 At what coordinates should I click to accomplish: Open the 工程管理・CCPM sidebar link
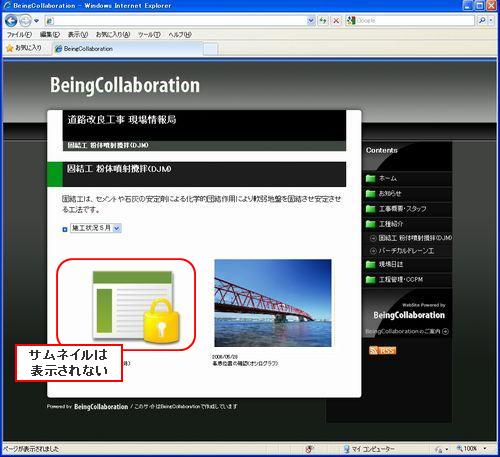click(401, 280)
